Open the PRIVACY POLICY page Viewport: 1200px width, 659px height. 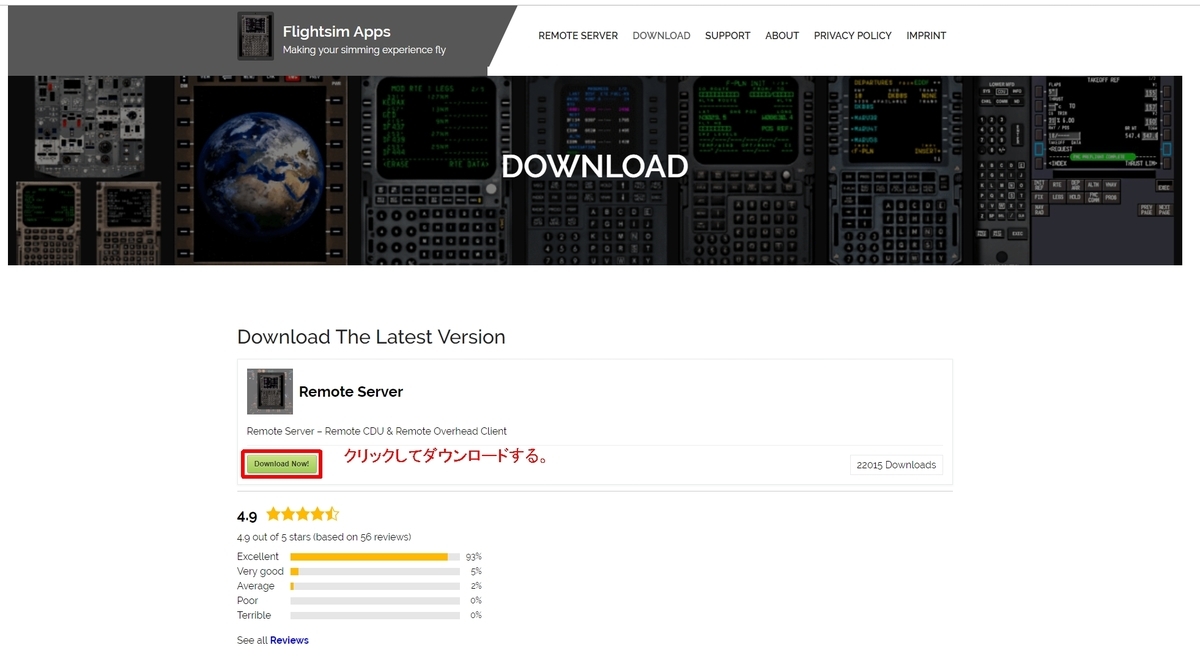tap(852, 36)
